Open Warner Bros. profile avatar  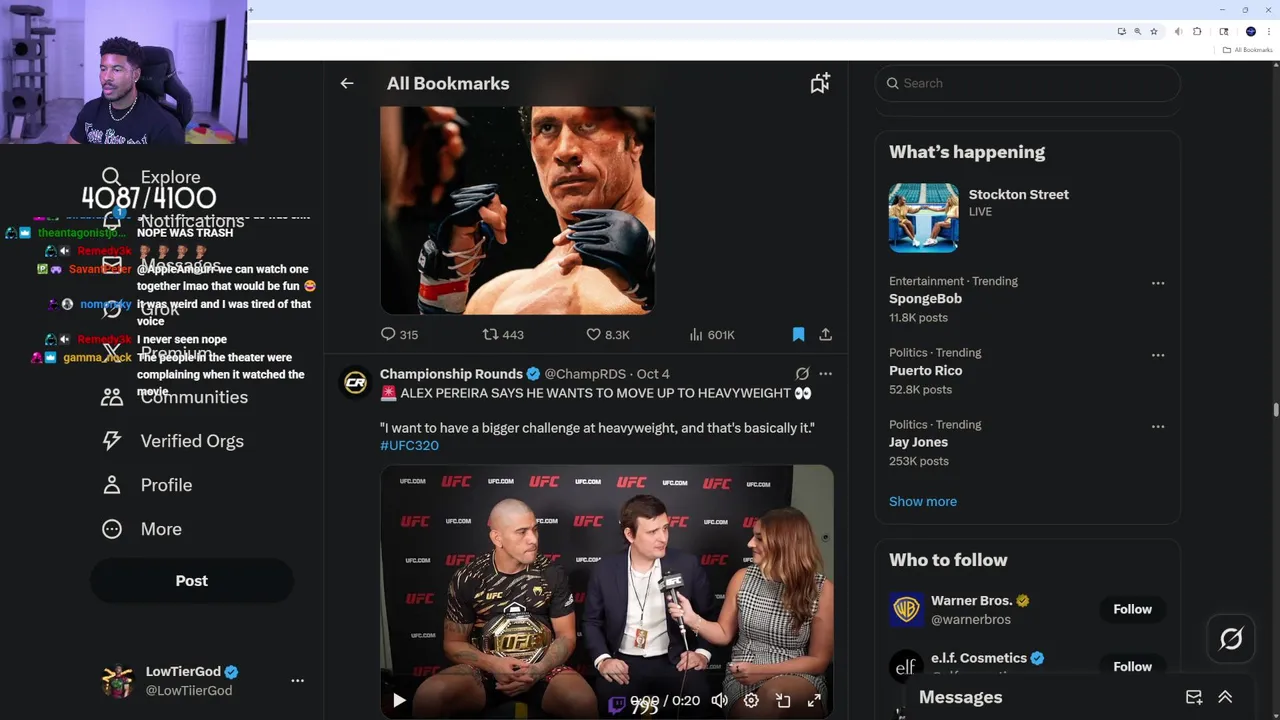pyautogui.click(x=907, y=610)
